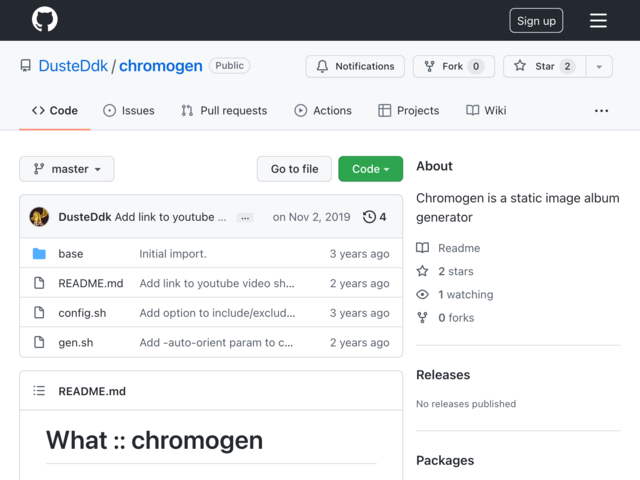Viewport: 640px width, 480px height.
Task: Click the fork icon beside '0 forks'
Action: 422,318
